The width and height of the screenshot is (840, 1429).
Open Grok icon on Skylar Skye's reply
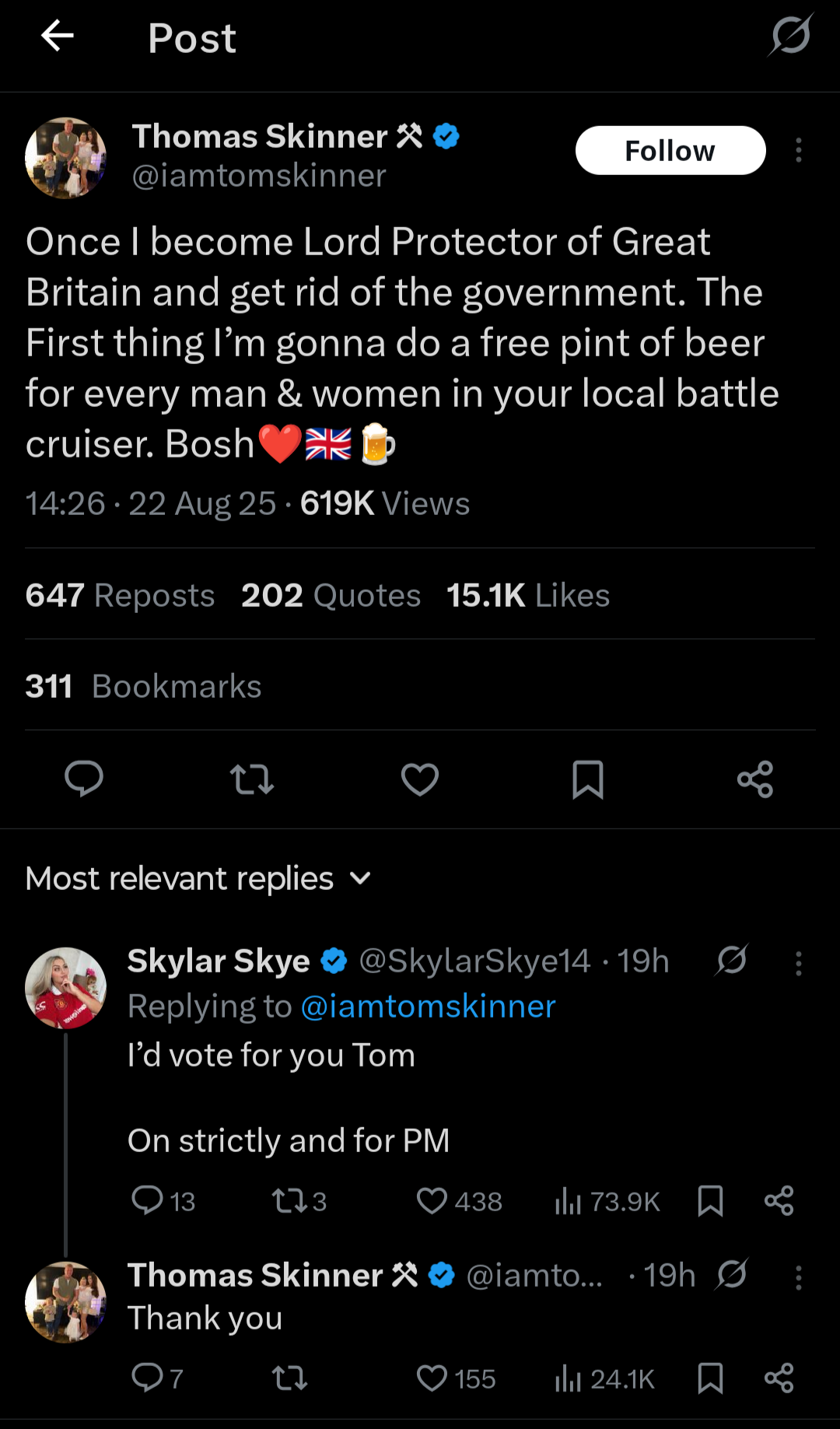[732, 960]
